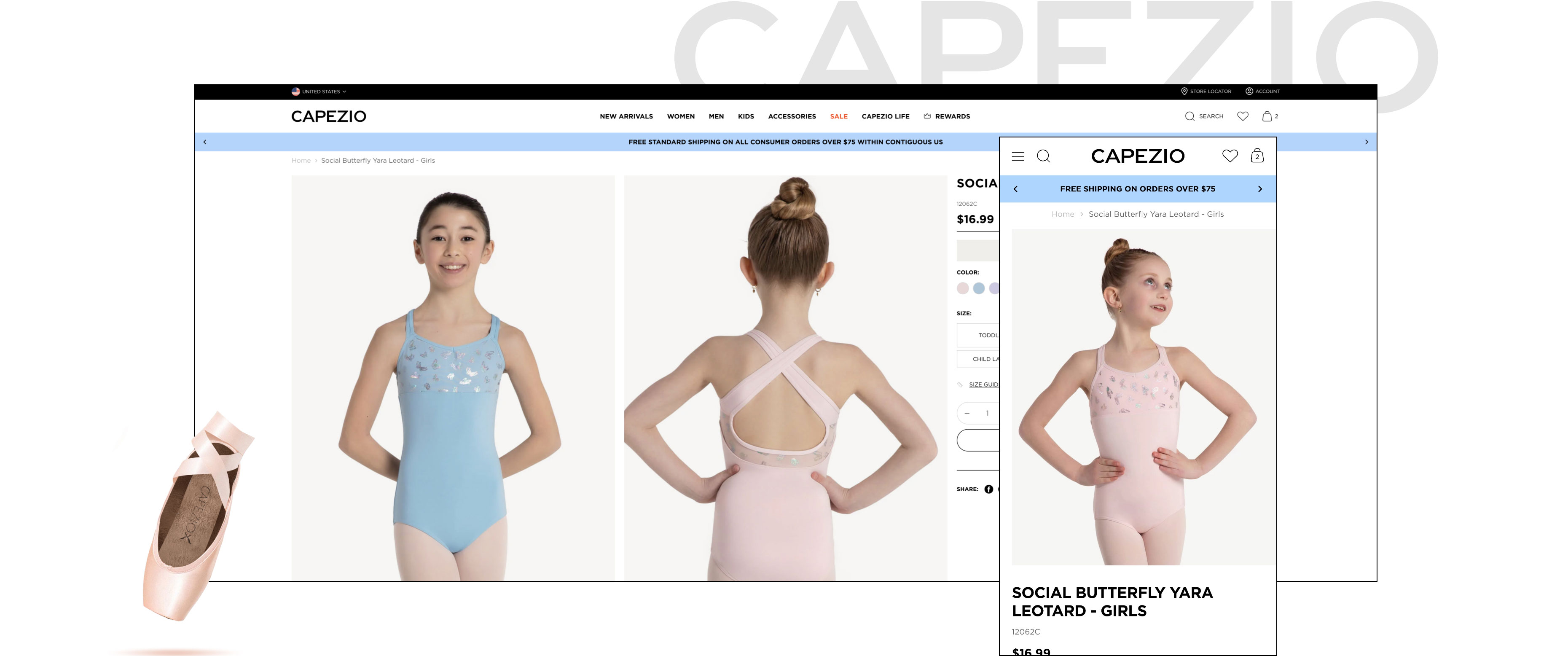Click the desktop search magnifier icon
Image resolution: width=1568 pixels, height=656 pixels.
click(1189, 116)
